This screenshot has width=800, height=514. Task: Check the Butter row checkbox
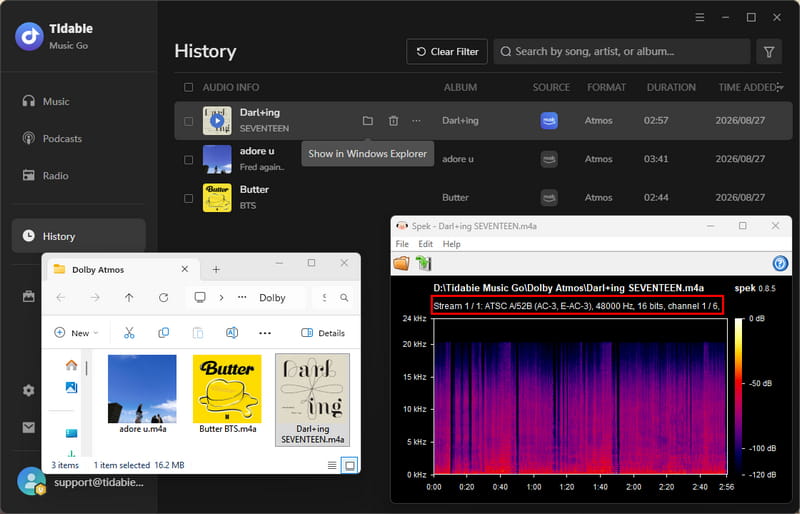point(188,198)
